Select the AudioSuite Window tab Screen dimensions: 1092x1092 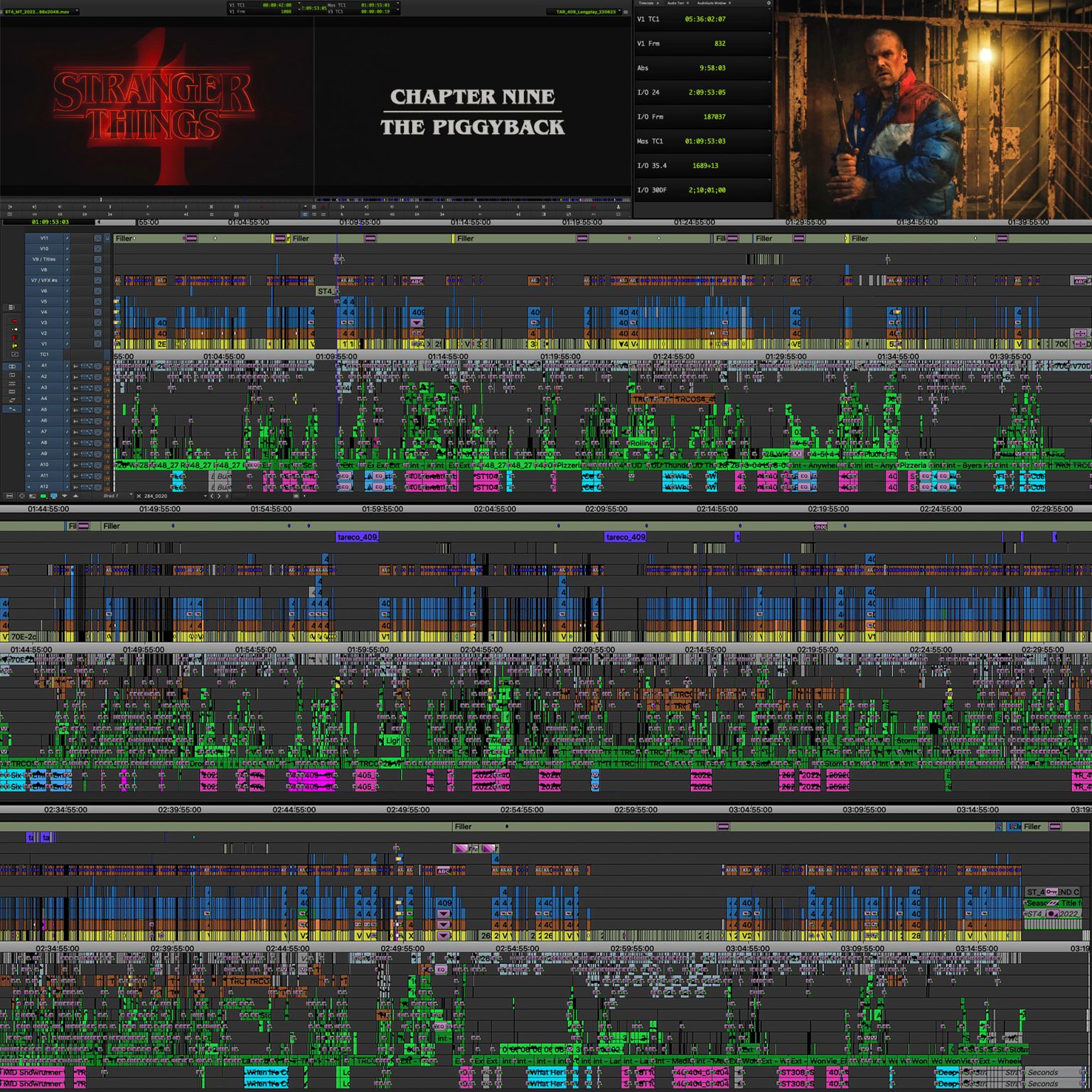712,4
